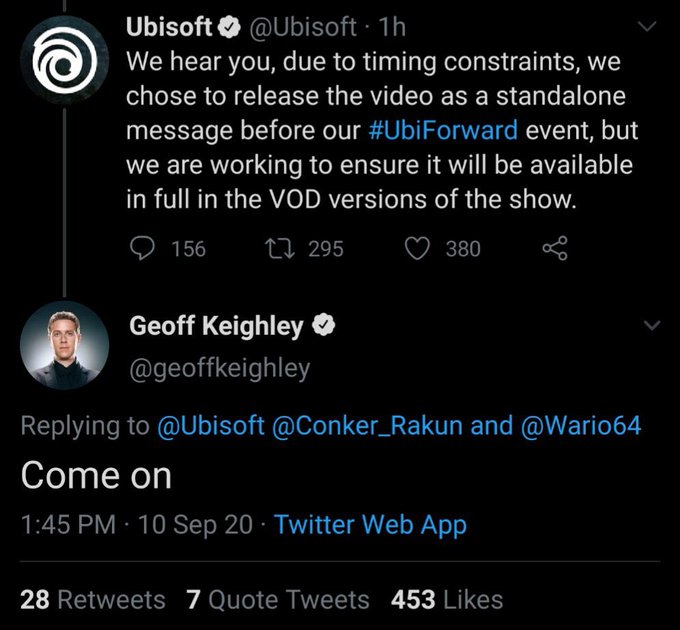
Task: Open @Ubisoft mention in reply line
Action: coord(210,425)
